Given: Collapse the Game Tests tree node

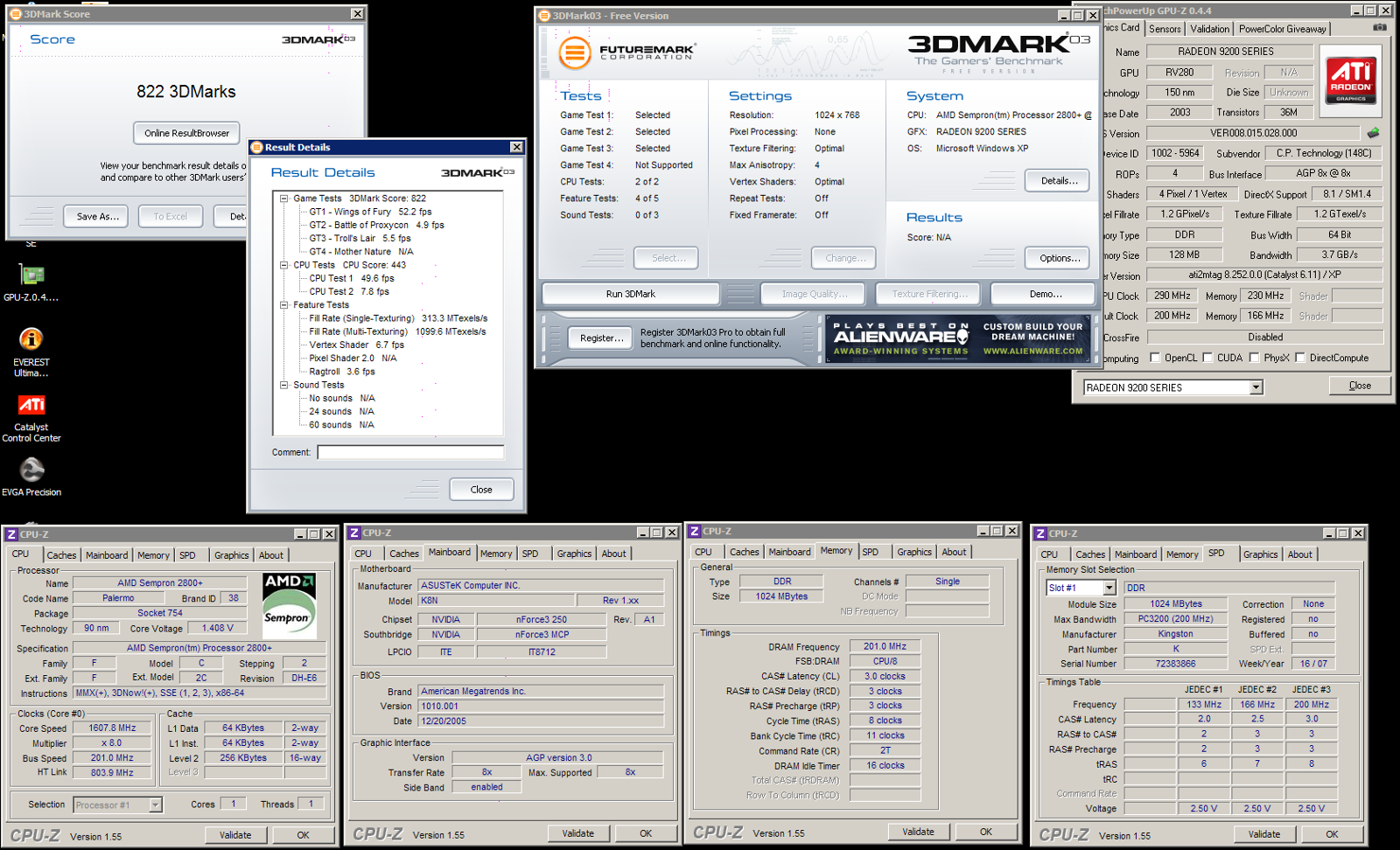Looking at the screenshot, I should click(284, 199).
